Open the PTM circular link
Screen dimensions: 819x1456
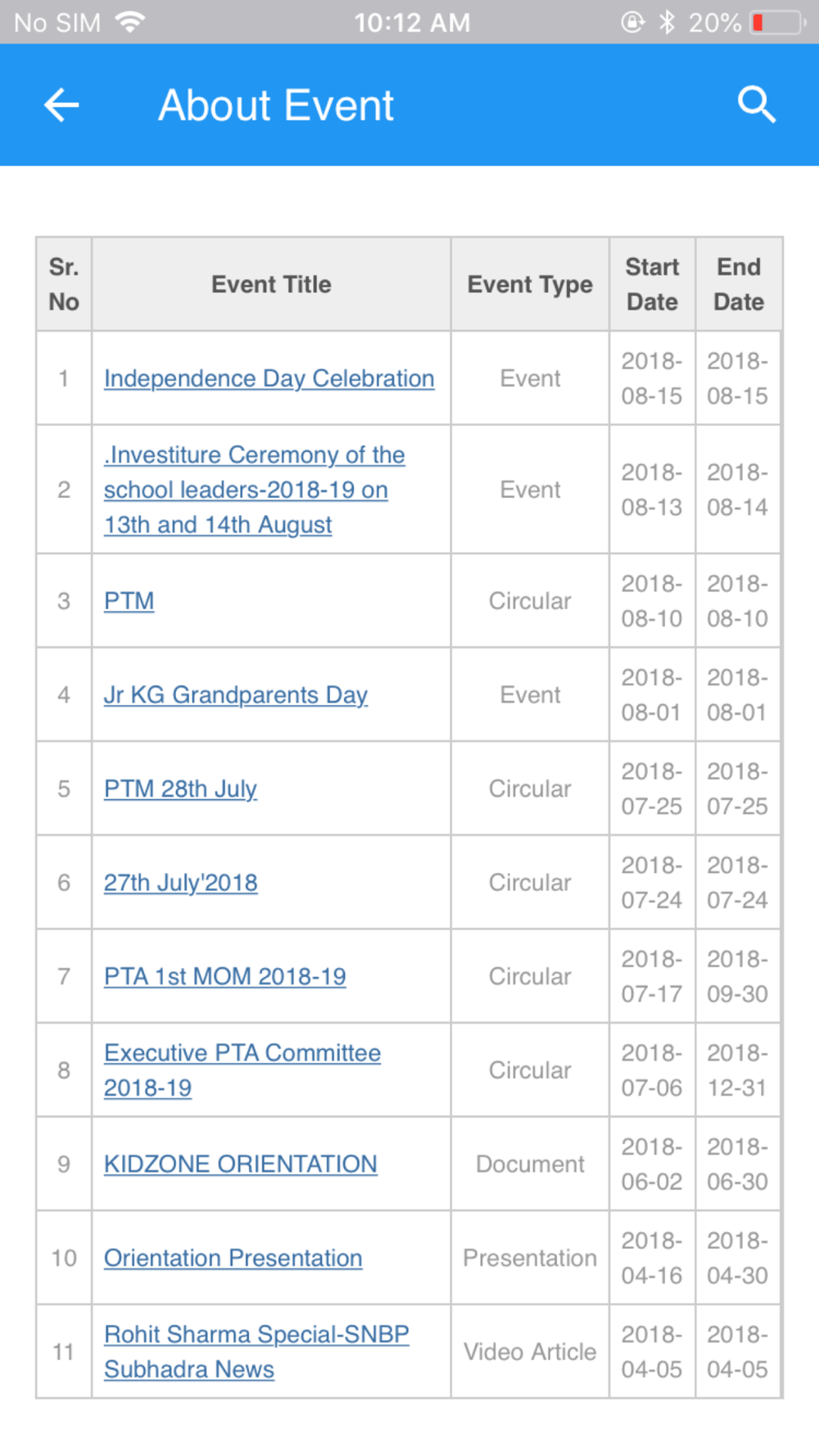pyautogui.click(x=129, y=601)
